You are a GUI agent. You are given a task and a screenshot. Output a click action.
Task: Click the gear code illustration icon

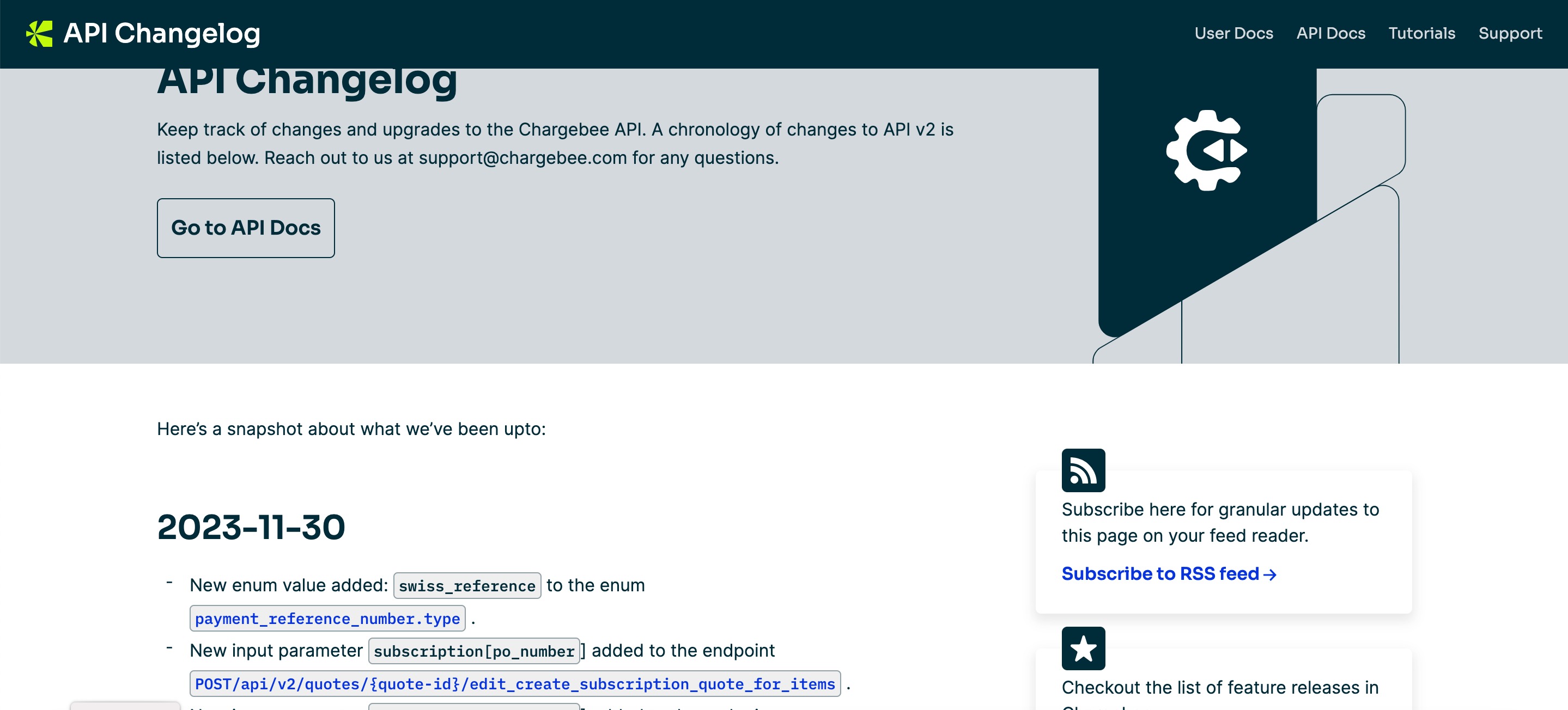coord(1206,150)
